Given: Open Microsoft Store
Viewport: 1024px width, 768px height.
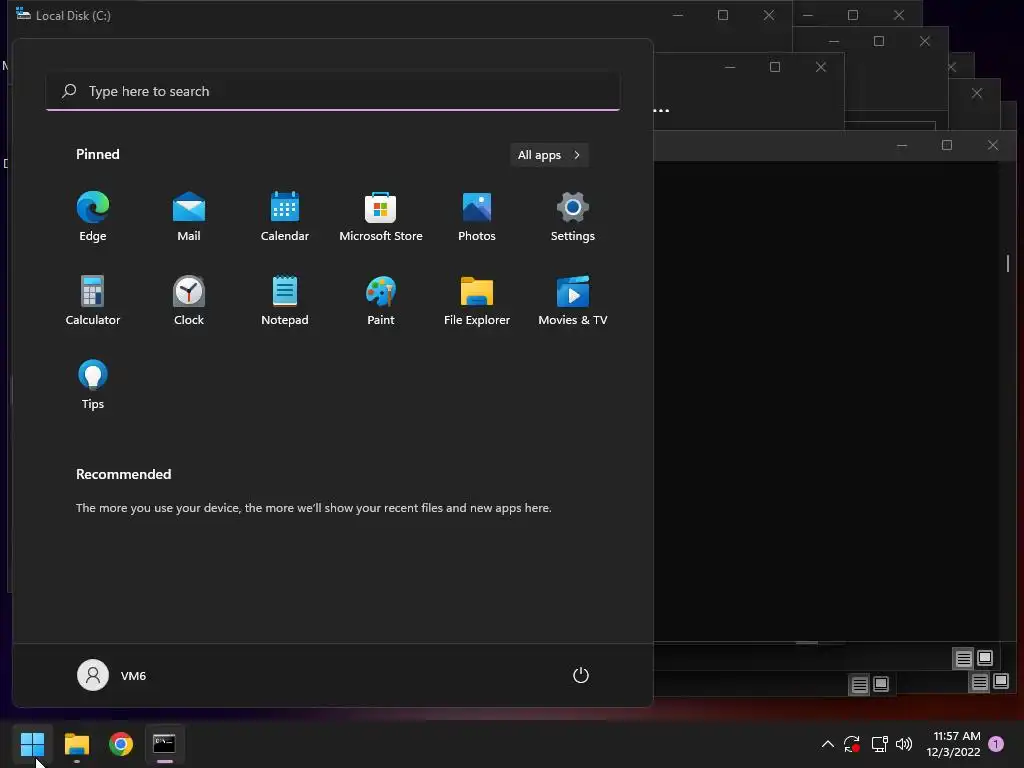Looking at the screenshot, I should click(x=381, y=217).
